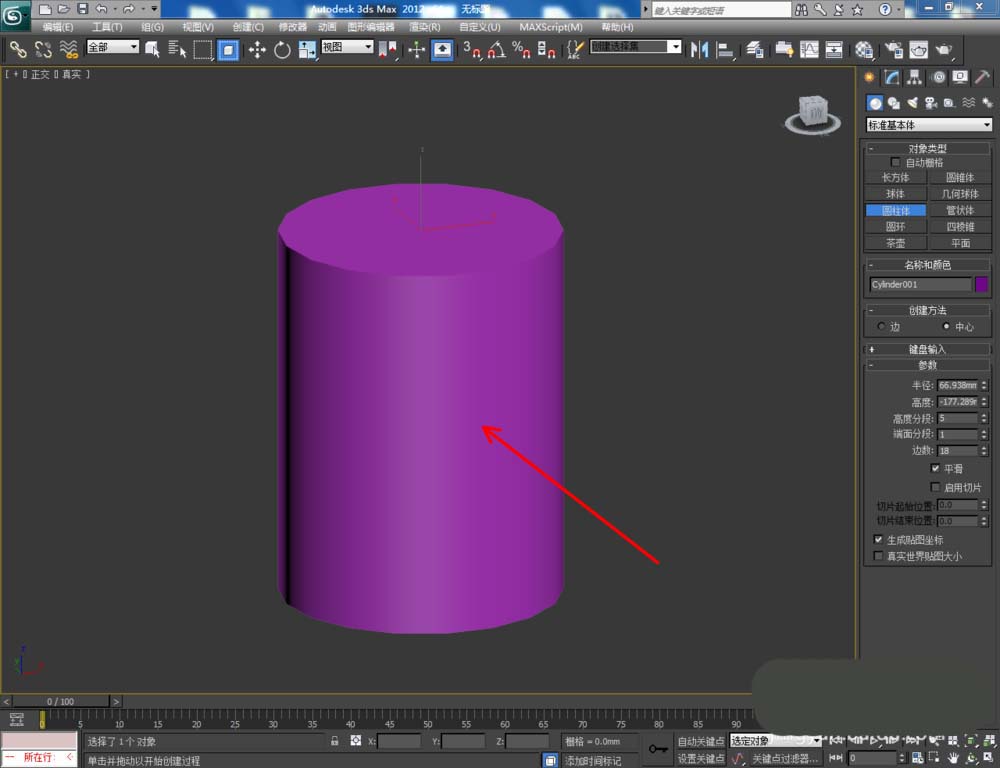The width and height of the screenshot is (1000, 768).
Task: Select the Move tool in toolbar
Action: [257, 49]
